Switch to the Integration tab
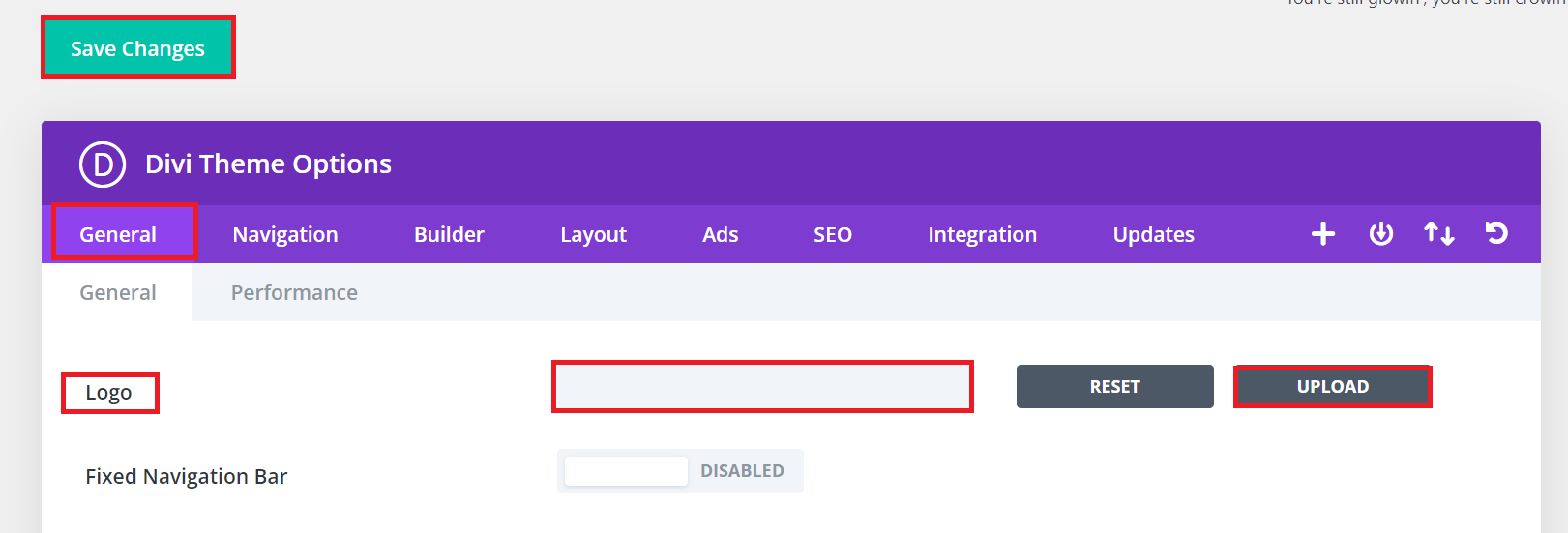Screen dimensions: 1568x533 [x=983, y=234]
